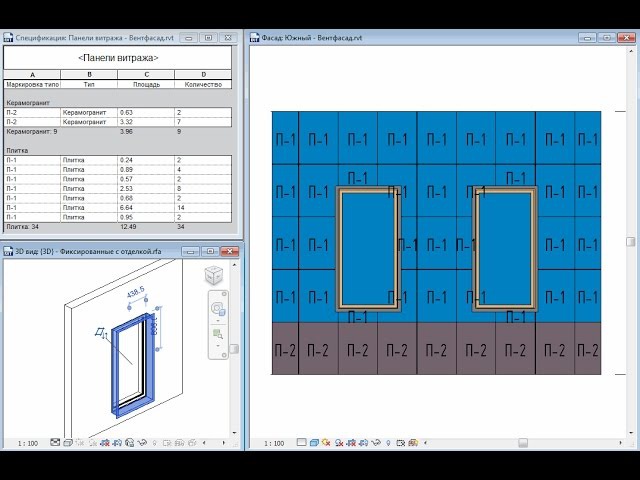Click the area cell 6.64
Image resolution: width=640 pixels, height=480 pixels.
point(146,208)
